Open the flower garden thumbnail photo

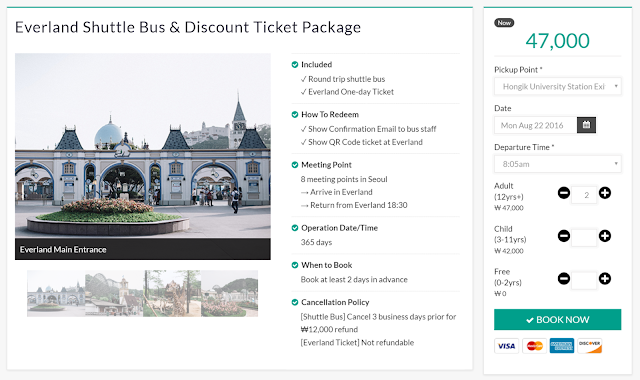tap(229, 293)
